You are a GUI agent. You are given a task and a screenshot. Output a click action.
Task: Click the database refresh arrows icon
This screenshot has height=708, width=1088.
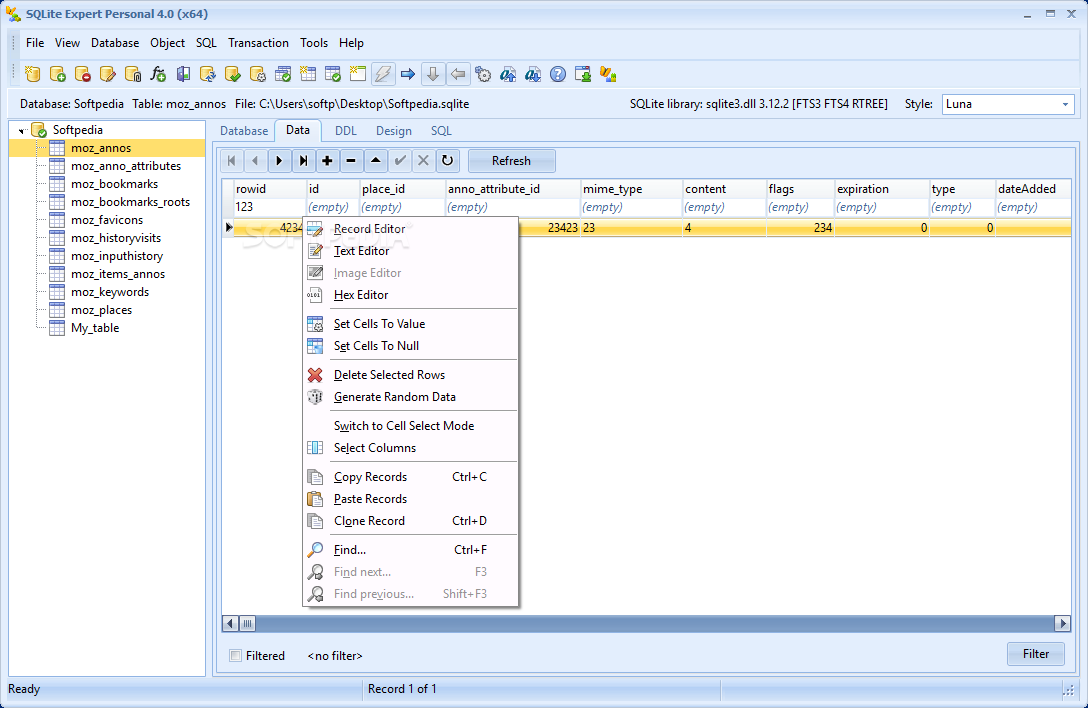pyautogui.click(x=207, y=74)
